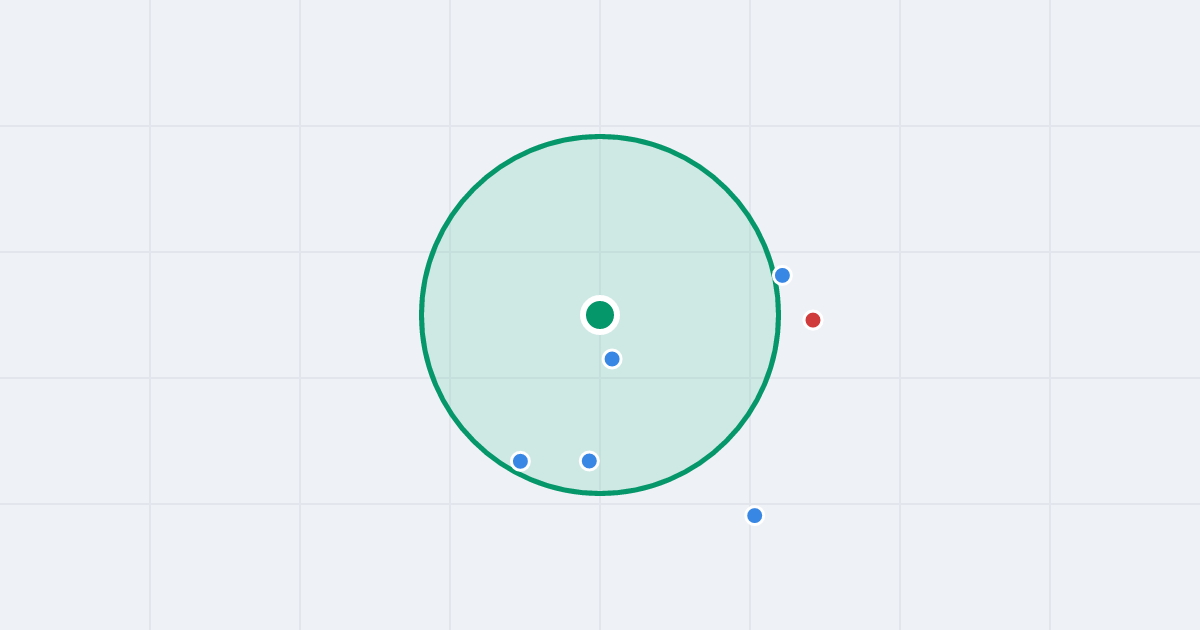Click the shaded area between the two bottom blue dots

coord(555,461)
